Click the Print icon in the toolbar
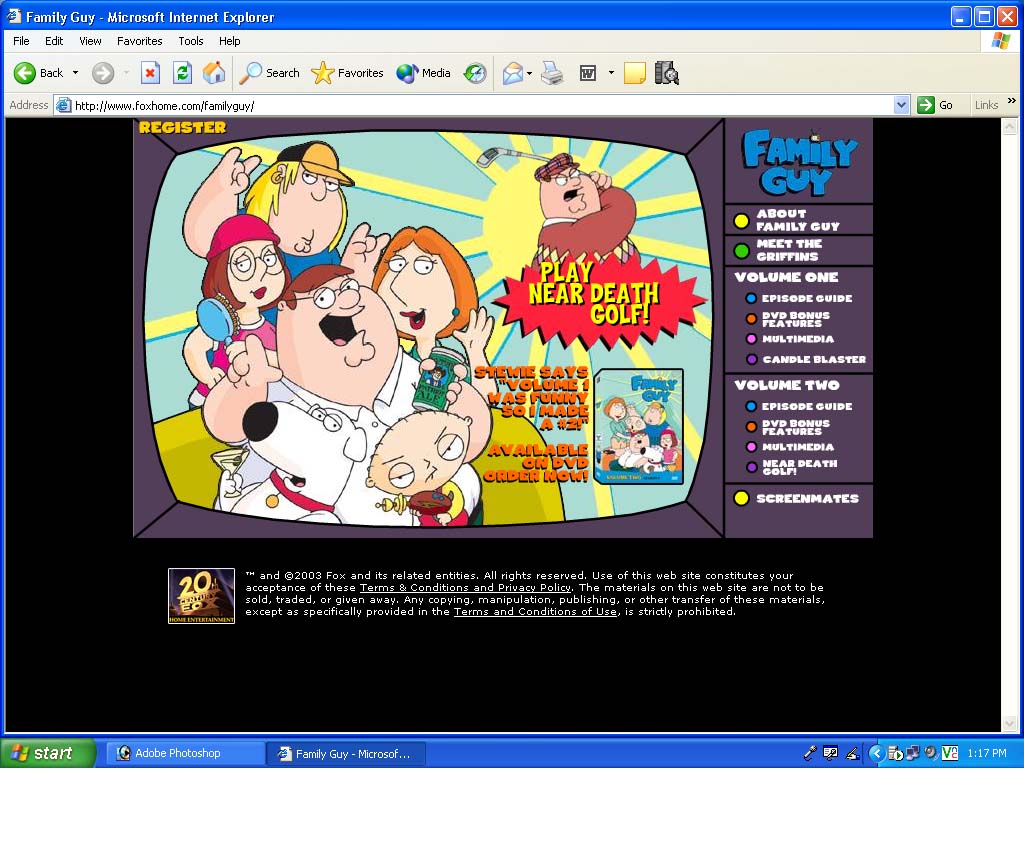This screenshot has height=864, width=1024. tap(552, 73)
